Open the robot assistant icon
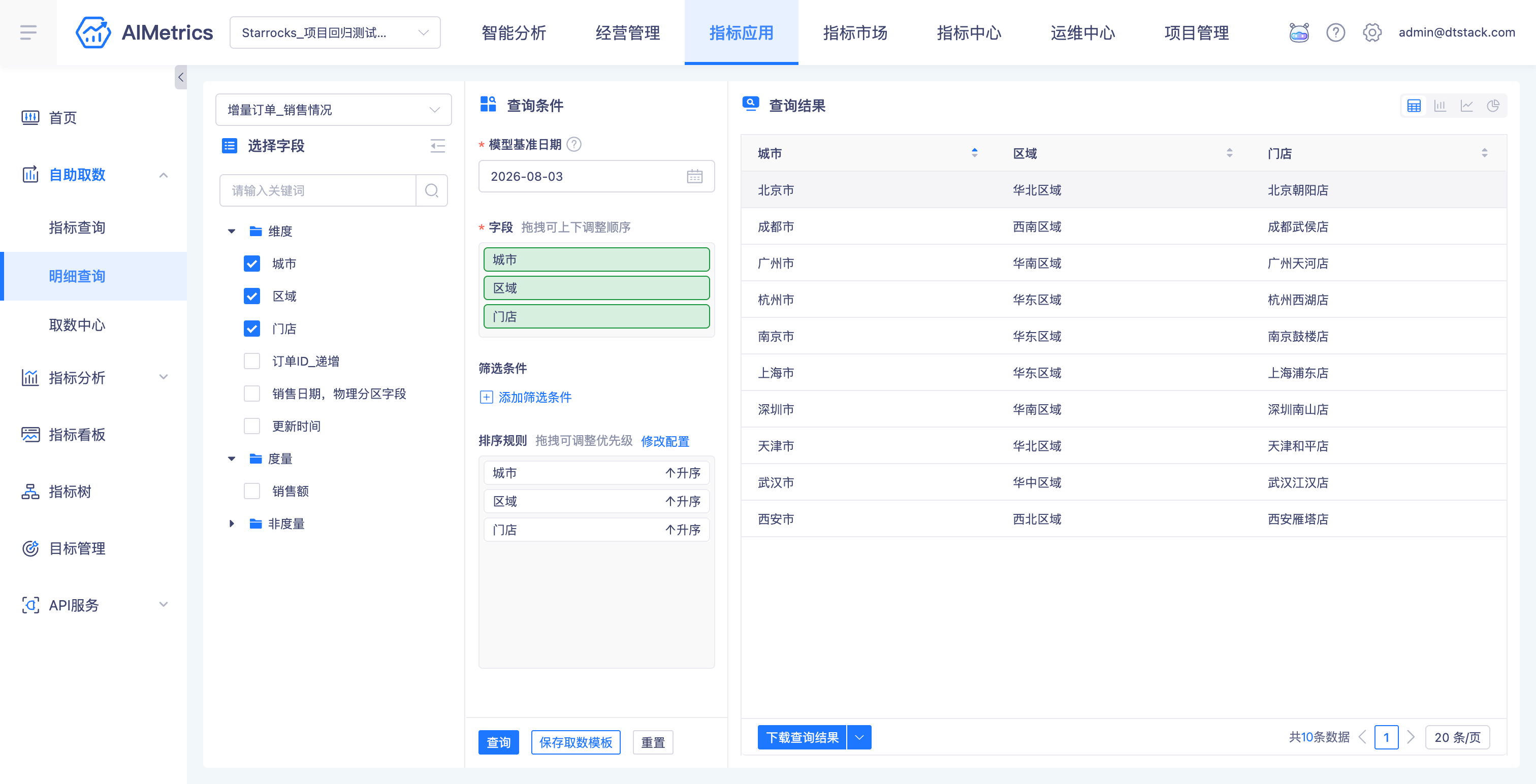Viewport: 1536px width, 784px height. [1299, 32]
